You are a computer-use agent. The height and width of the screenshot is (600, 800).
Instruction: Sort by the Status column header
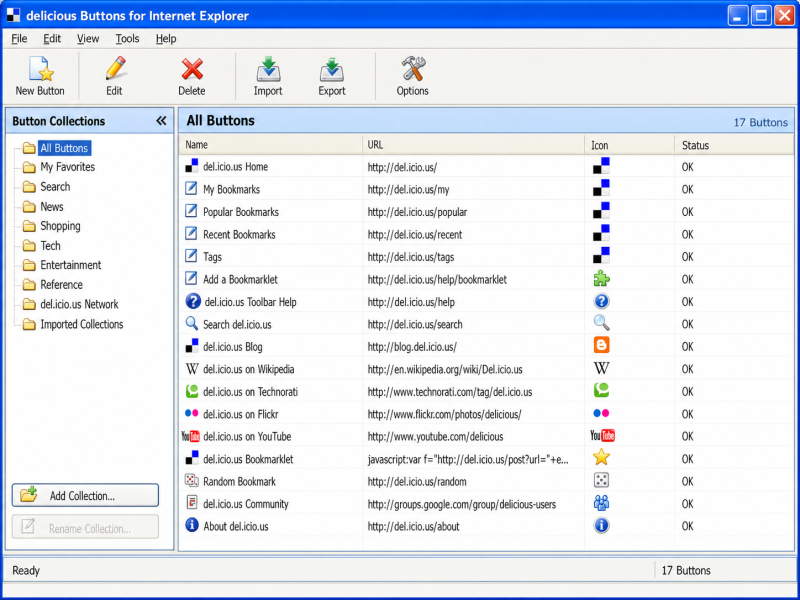pos(734,145)
